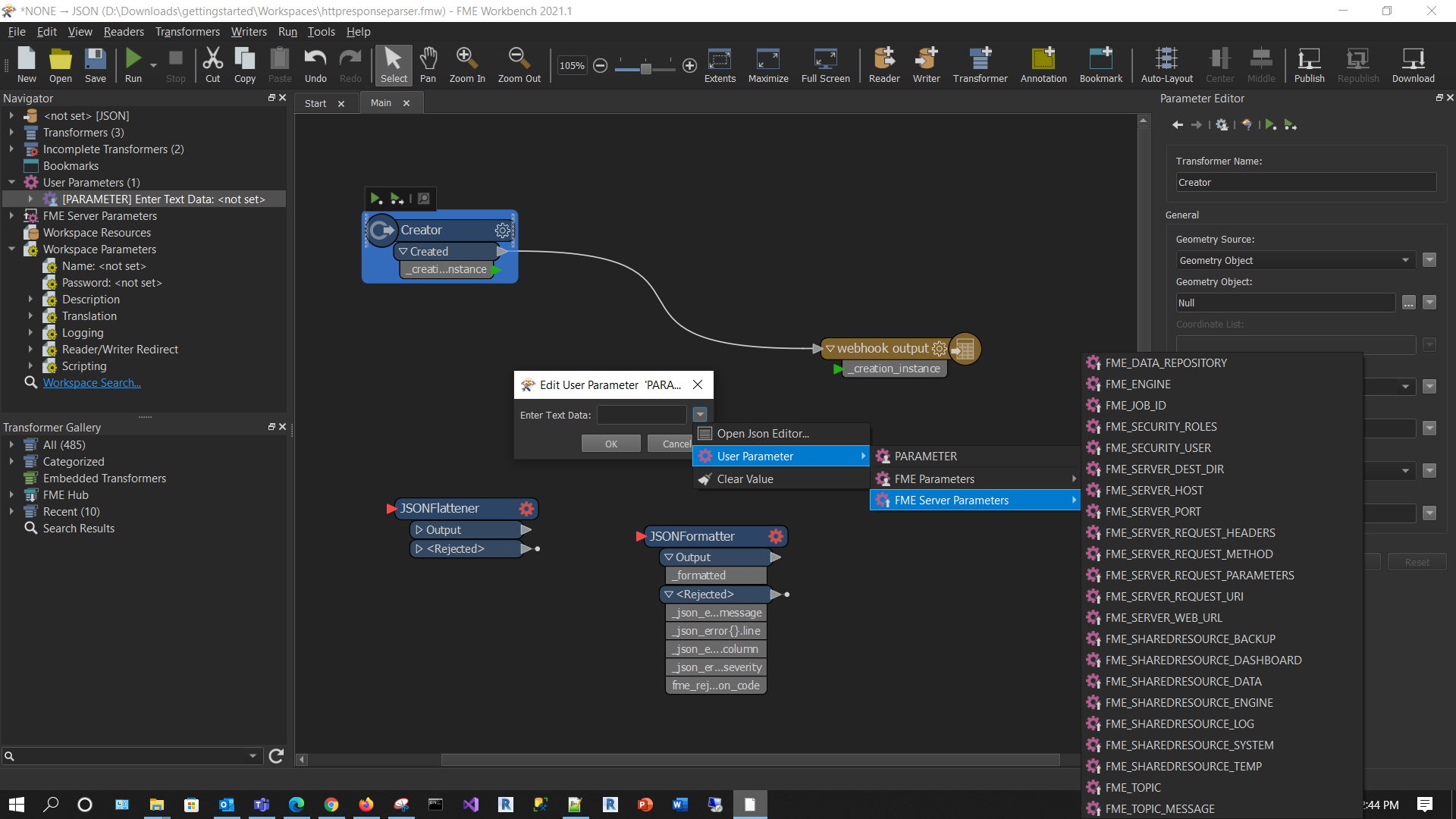Add a Bookmark from the toolbar
Image resolution: width=1456 pixels, height=819 pixels.
point(1101,64)
